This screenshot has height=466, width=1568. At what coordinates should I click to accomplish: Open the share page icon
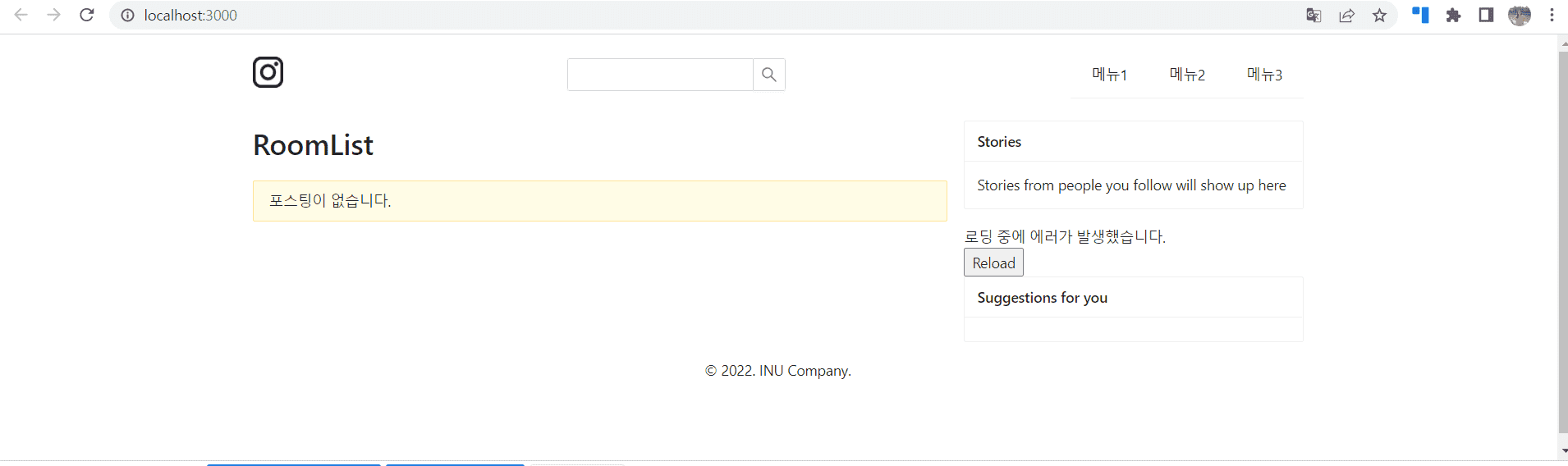click(1346, 15)
